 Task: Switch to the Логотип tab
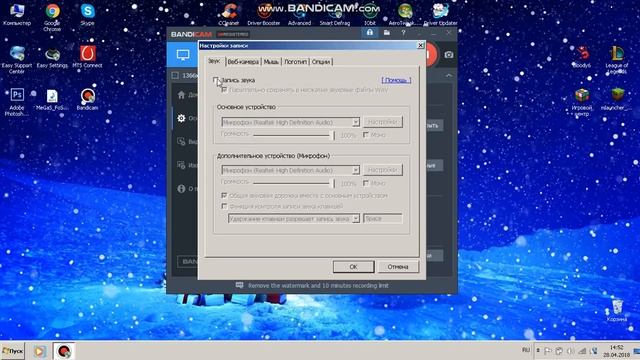coord(295,62)
